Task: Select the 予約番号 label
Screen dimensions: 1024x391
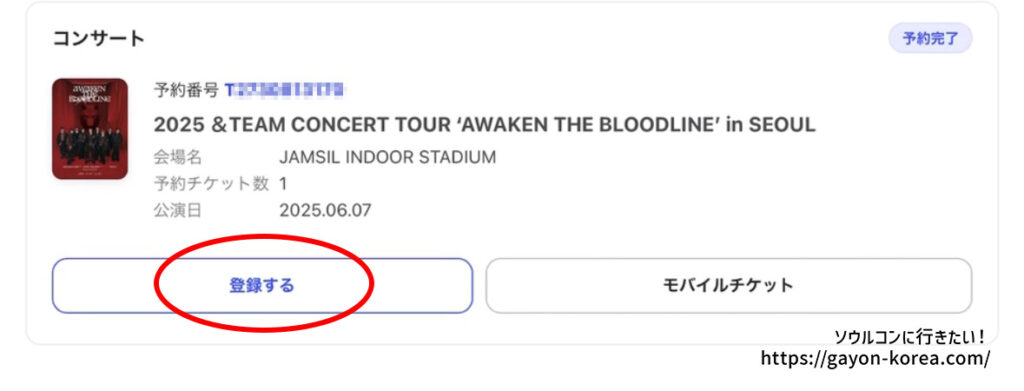Action: [x=186, y=89]
